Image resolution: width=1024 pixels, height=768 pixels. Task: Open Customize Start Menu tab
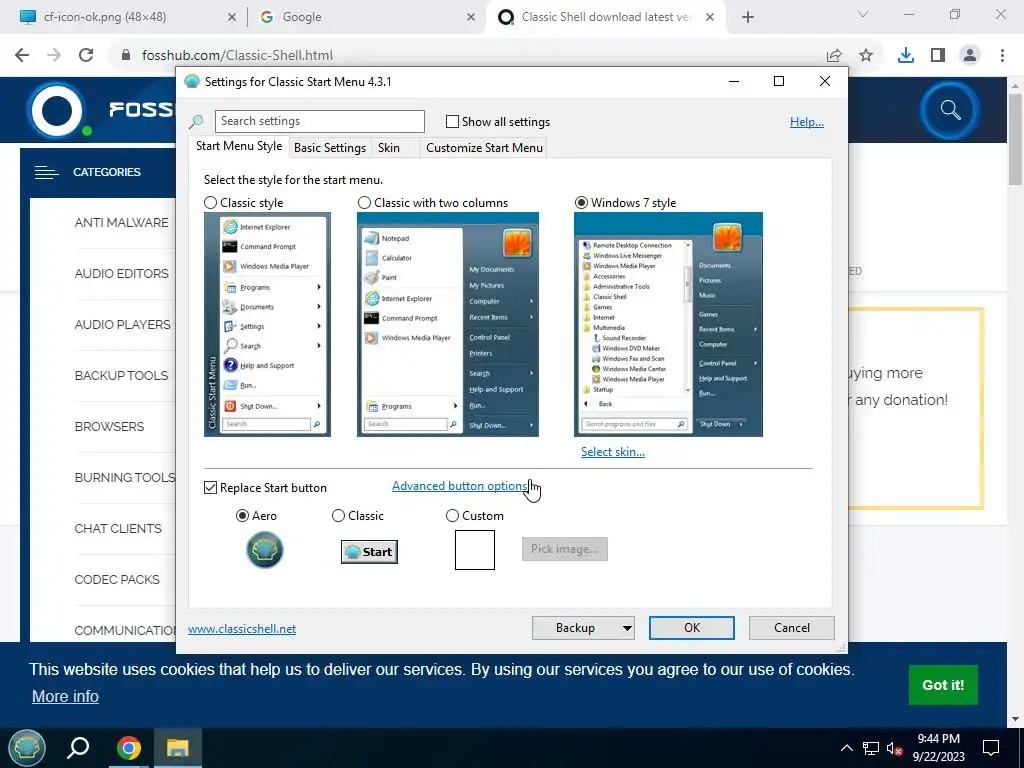pyautogui.click(x=484, y=148)
